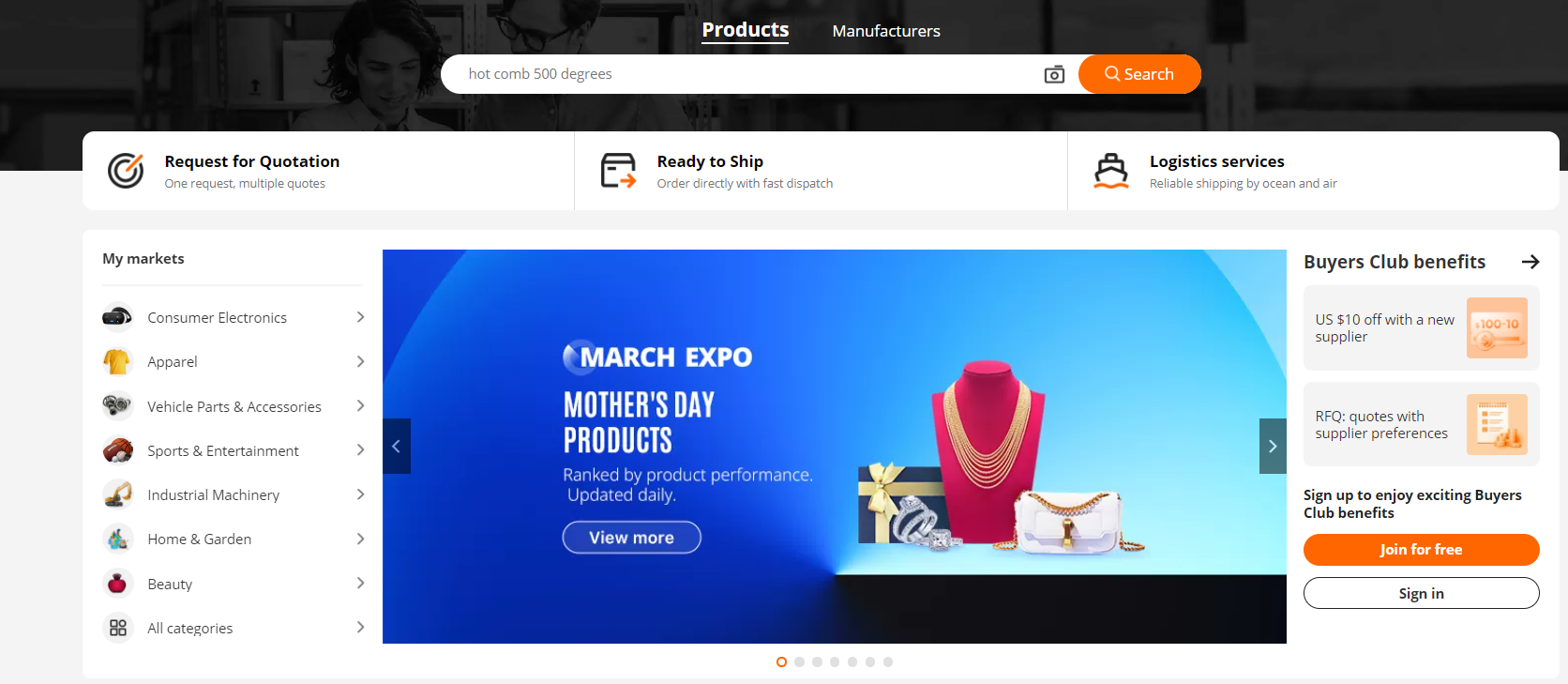Click the Request for Quotation target icon
Screen dimensions: 1568x684
[126, 171]
